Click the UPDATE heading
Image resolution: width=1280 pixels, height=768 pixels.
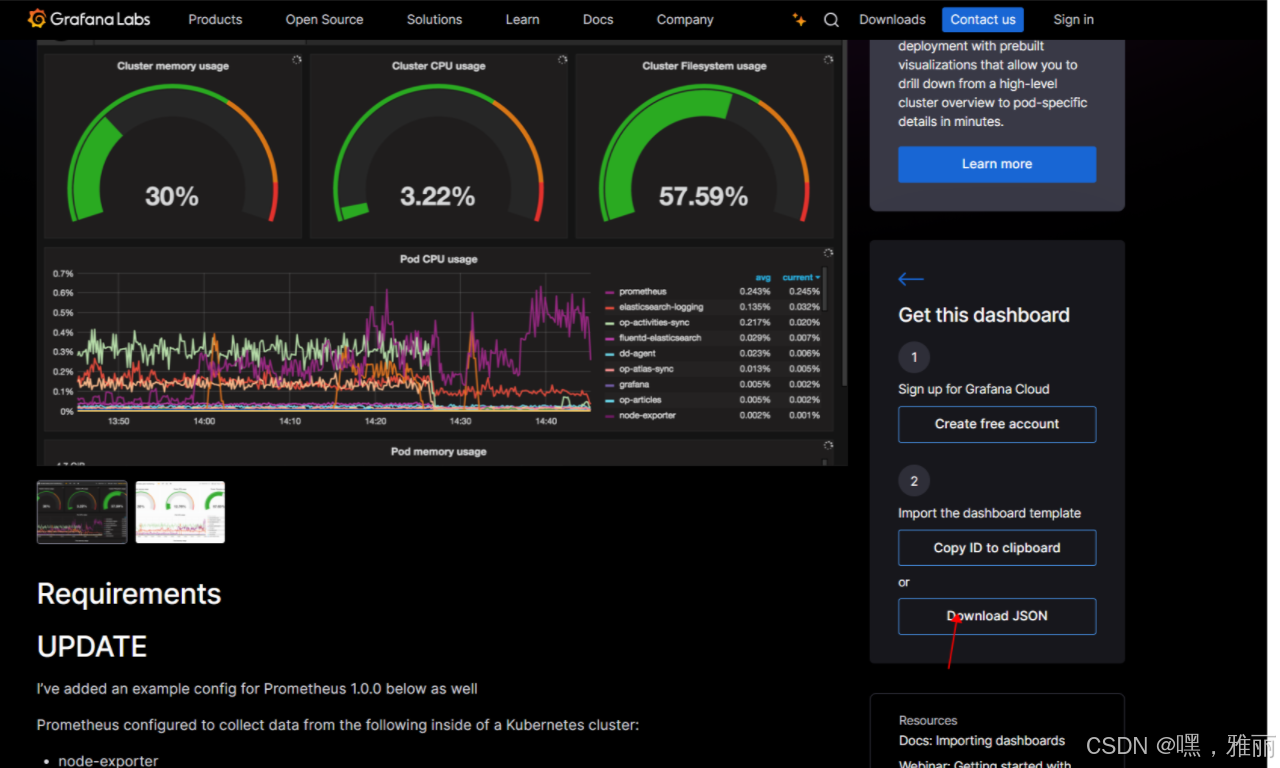(92, 647)
